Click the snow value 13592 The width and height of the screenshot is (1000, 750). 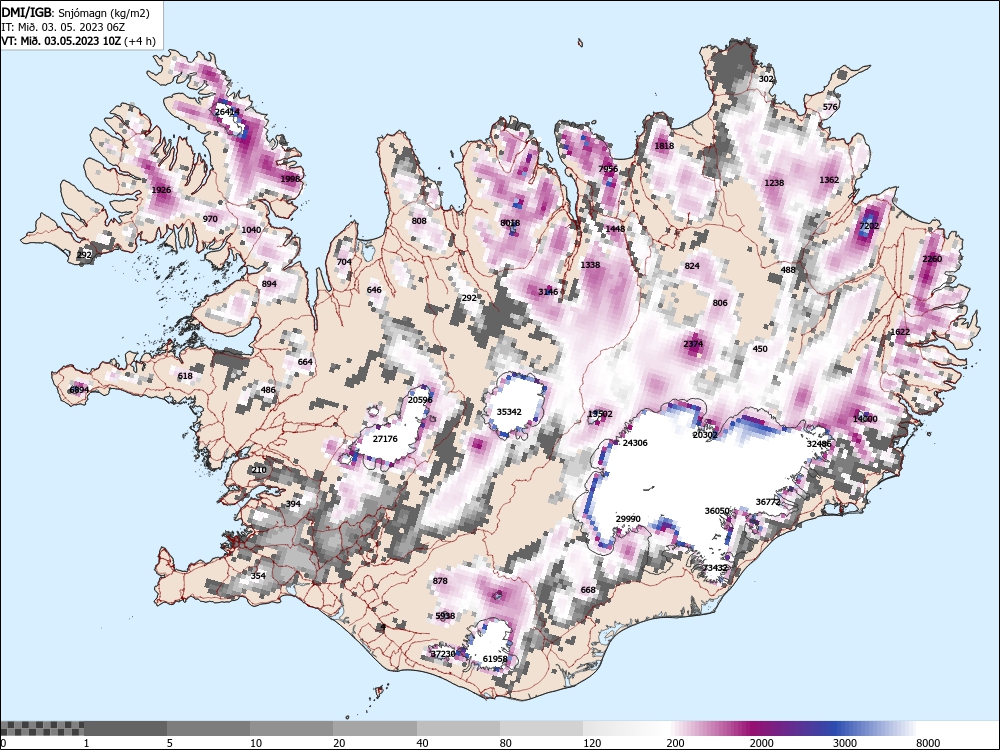(x=600, y=414)
